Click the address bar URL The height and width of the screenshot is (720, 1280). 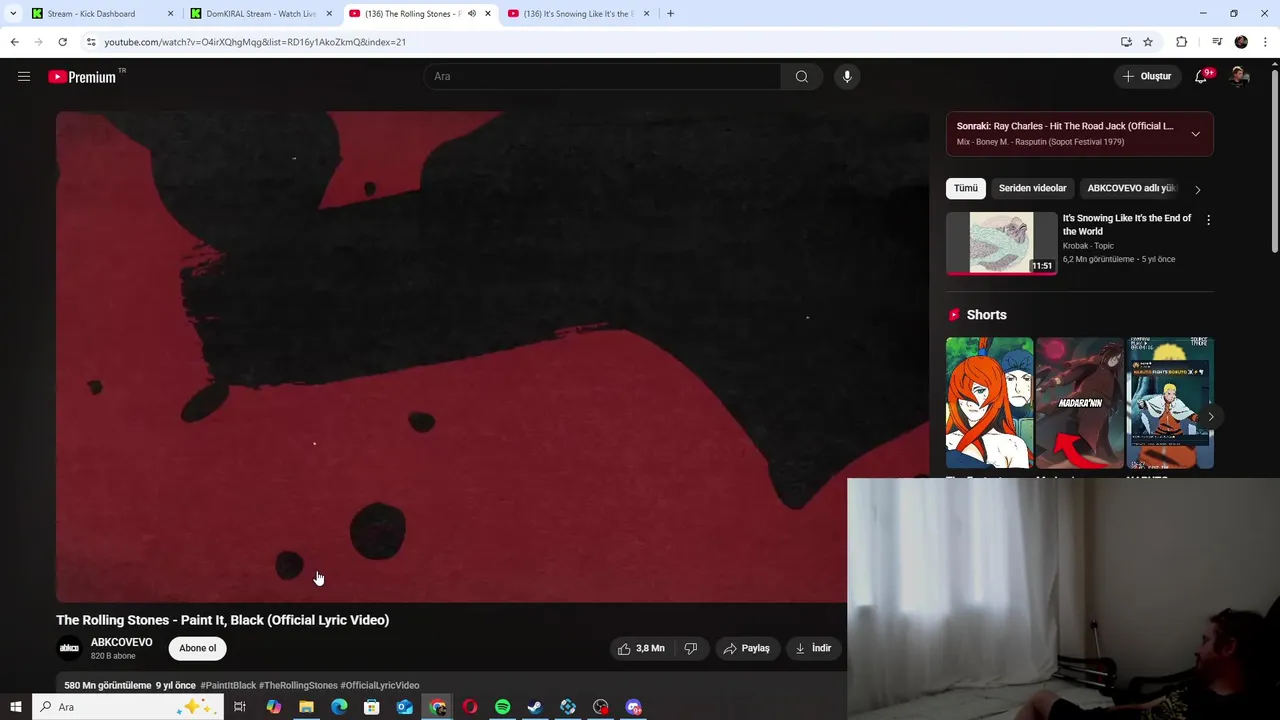tap(255, 42)
